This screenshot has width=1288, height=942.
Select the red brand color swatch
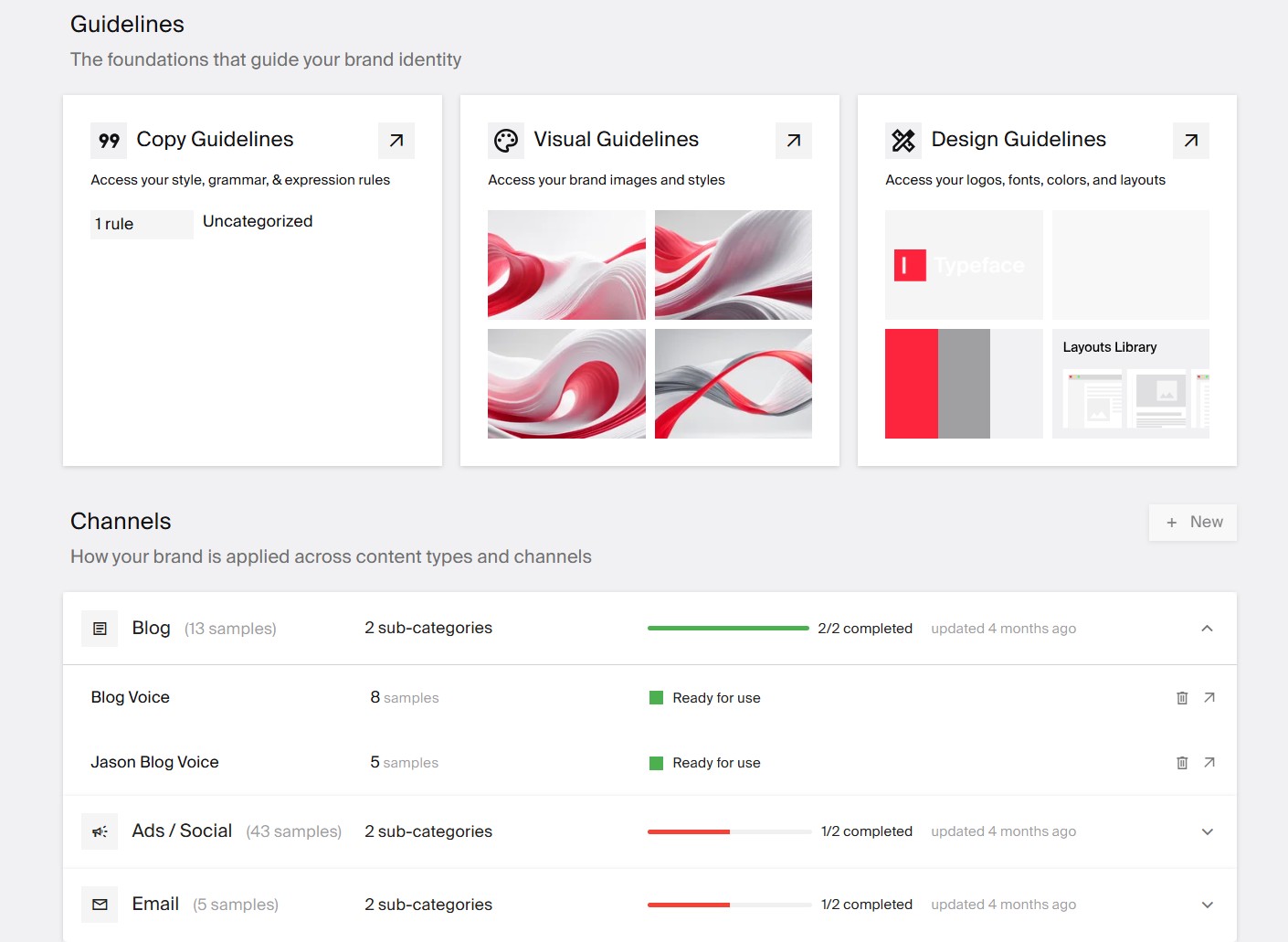tap(912, 384)
